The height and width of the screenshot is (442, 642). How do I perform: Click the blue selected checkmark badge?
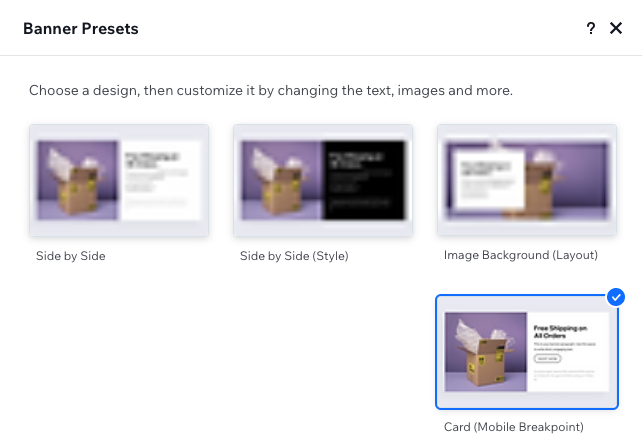[616, 297]
